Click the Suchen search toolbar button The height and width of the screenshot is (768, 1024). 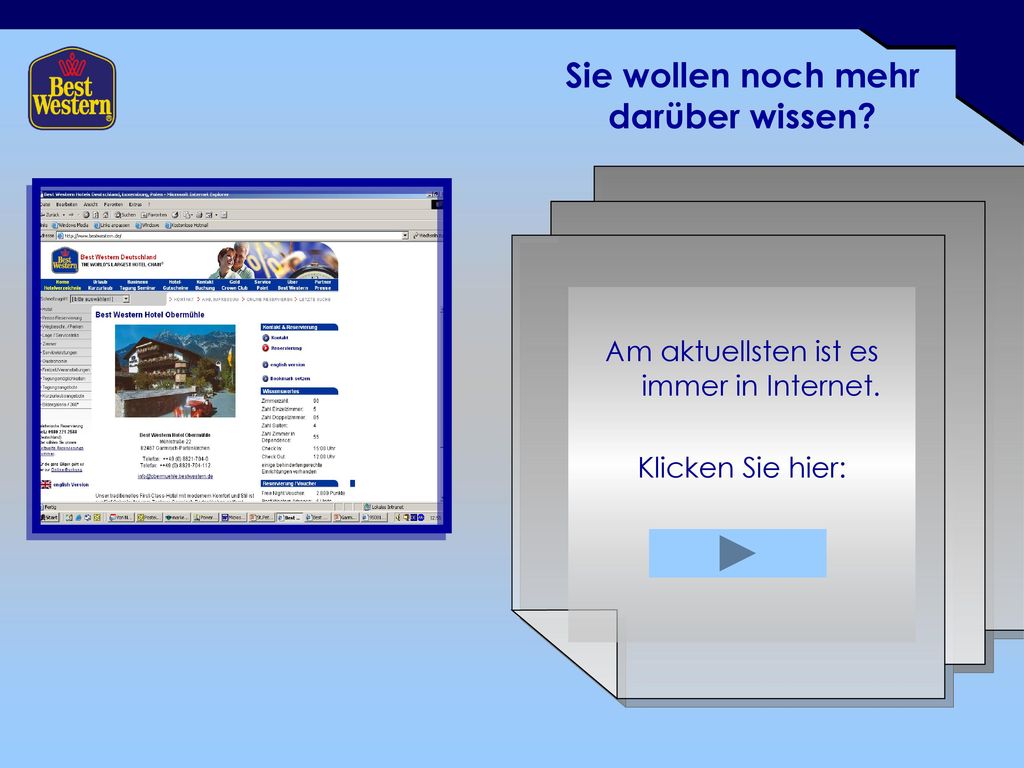[x=125, y=215]
